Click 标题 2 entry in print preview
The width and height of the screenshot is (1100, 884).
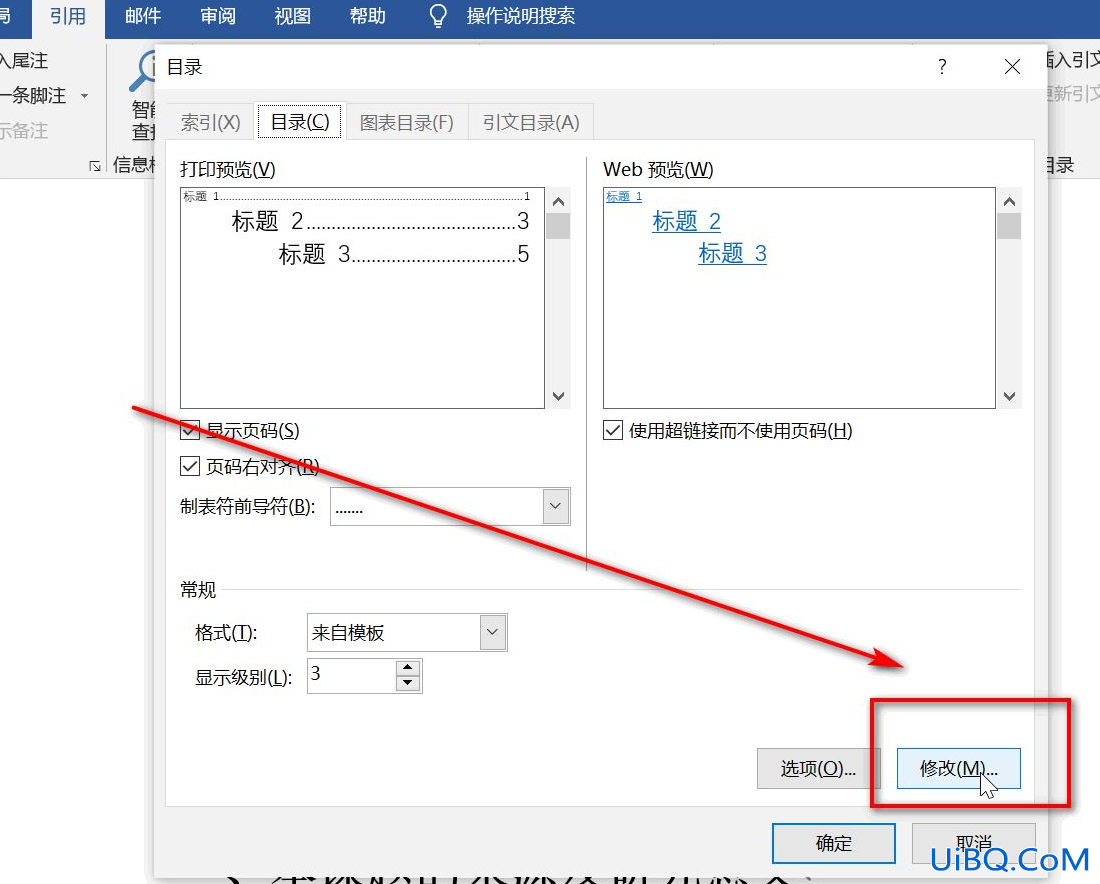(x=380, y=221)
